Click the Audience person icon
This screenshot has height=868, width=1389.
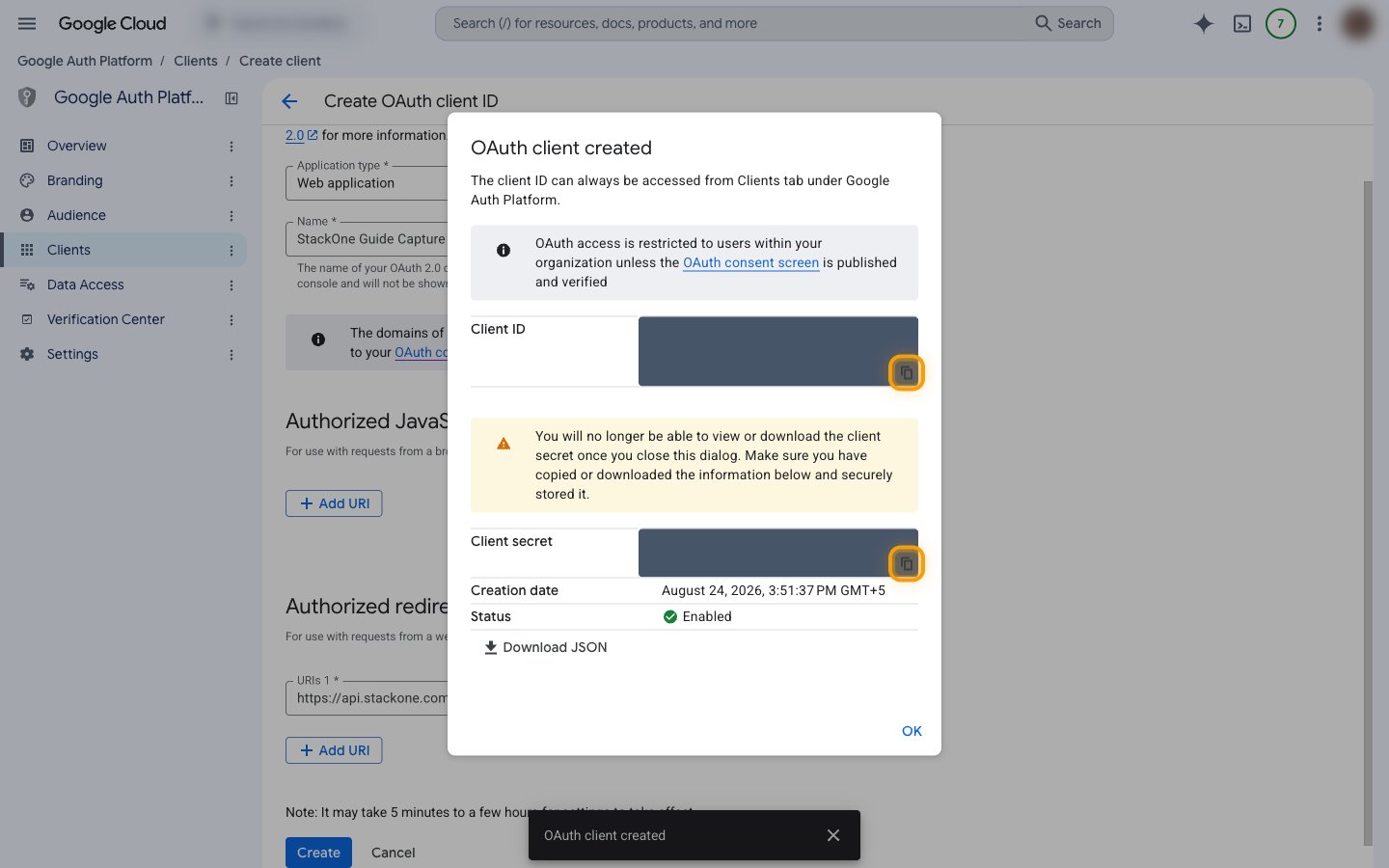point(27,215)
